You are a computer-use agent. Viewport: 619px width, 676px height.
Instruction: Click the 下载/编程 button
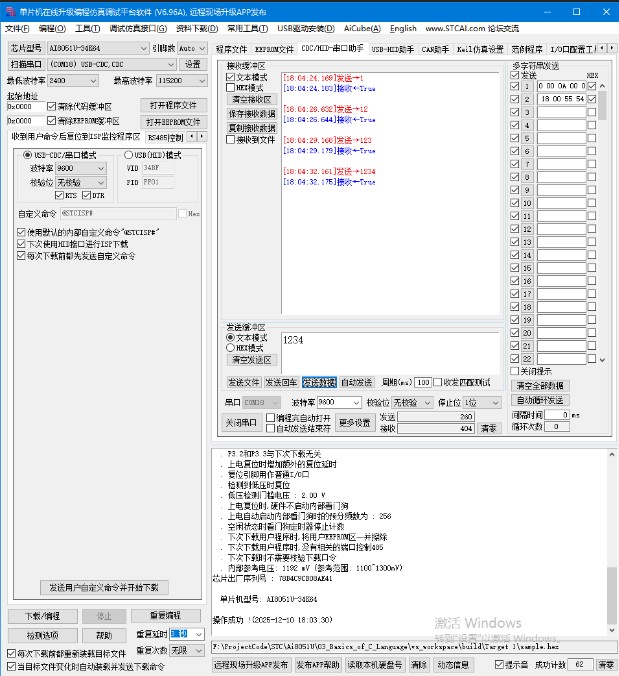(42, 616)
